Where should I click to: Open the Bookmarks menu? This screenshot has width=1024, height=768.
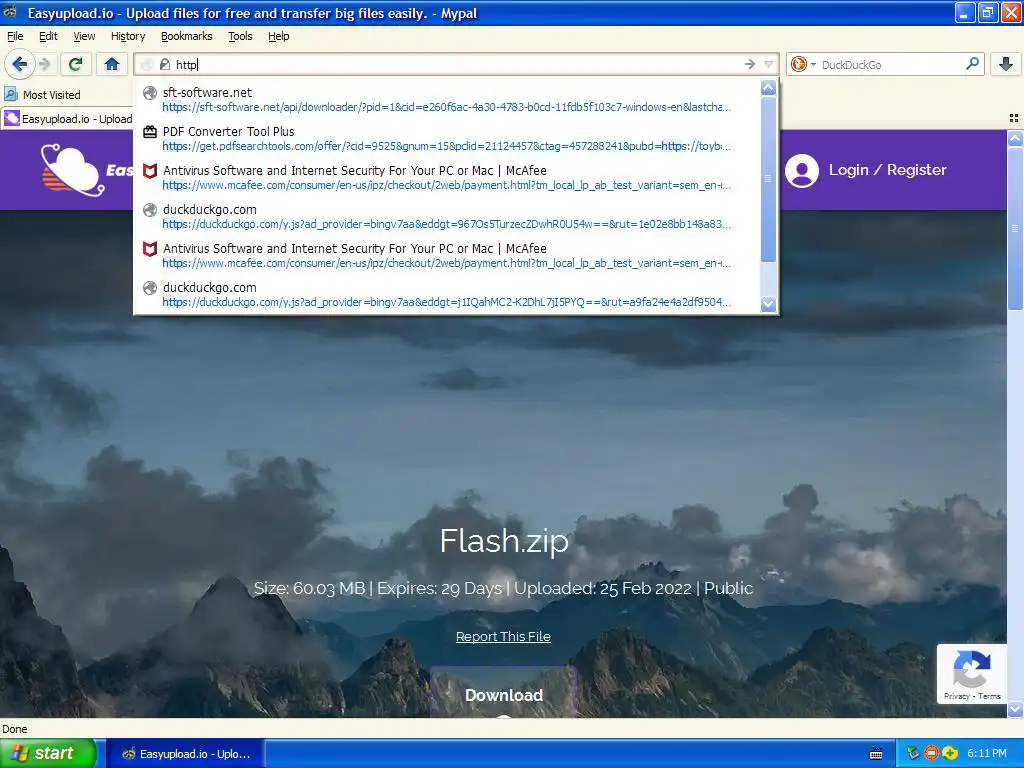click(187, 36)
